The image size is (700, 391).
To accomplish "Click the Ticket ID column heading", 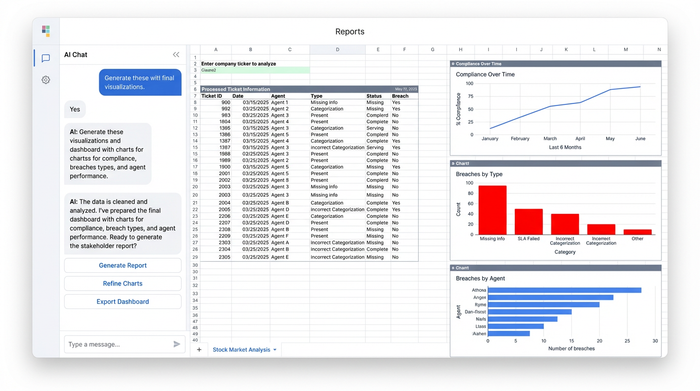I will coord(212,96).
